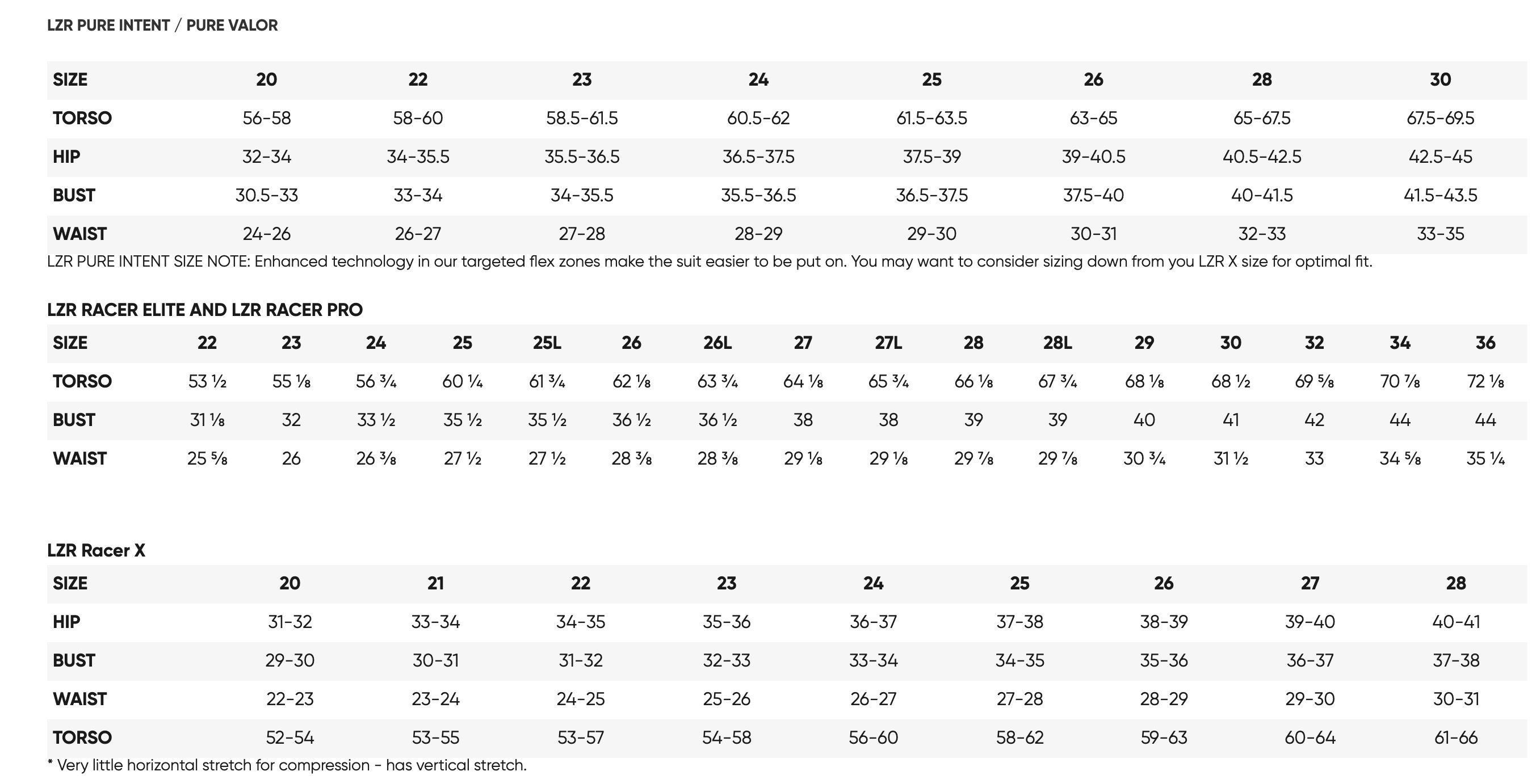1536x784 pixels.
Task: Click the LZR Pure Intent size note text
Action: point(710,262)
